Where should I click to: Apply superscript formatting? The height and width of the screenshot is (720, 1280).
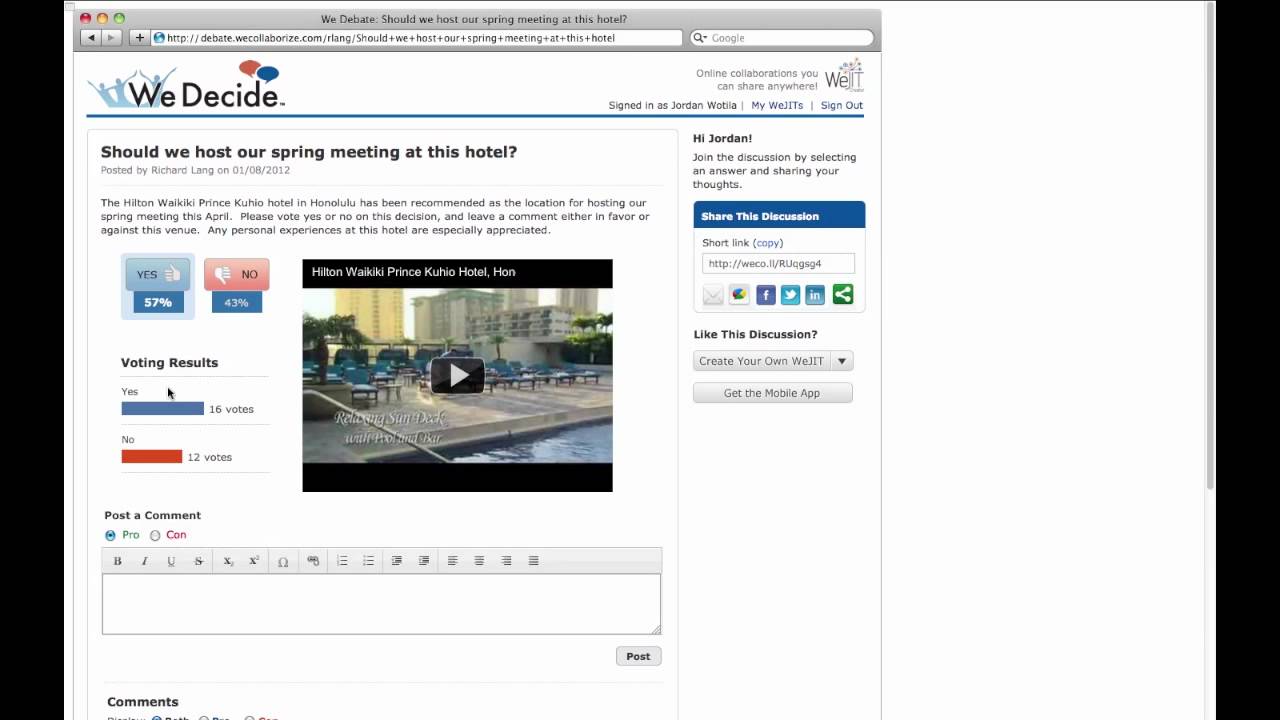coord(254,561)
